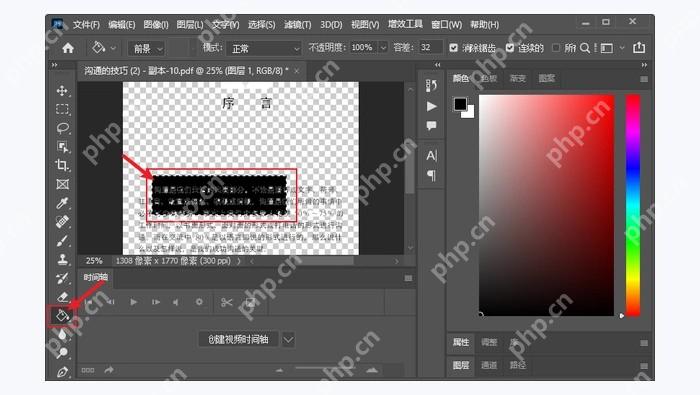Open the blend mode (正常) dropdown
This screenshot has width=700, height=395.
pos(264,48)
